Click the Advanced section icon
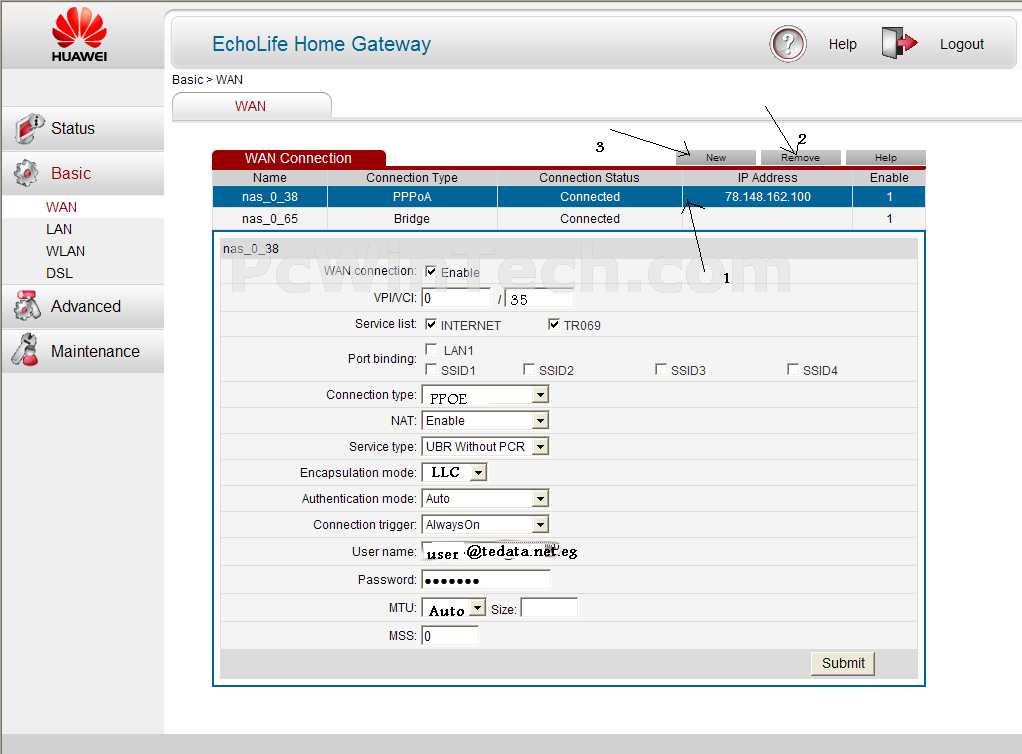 (28, 306)
